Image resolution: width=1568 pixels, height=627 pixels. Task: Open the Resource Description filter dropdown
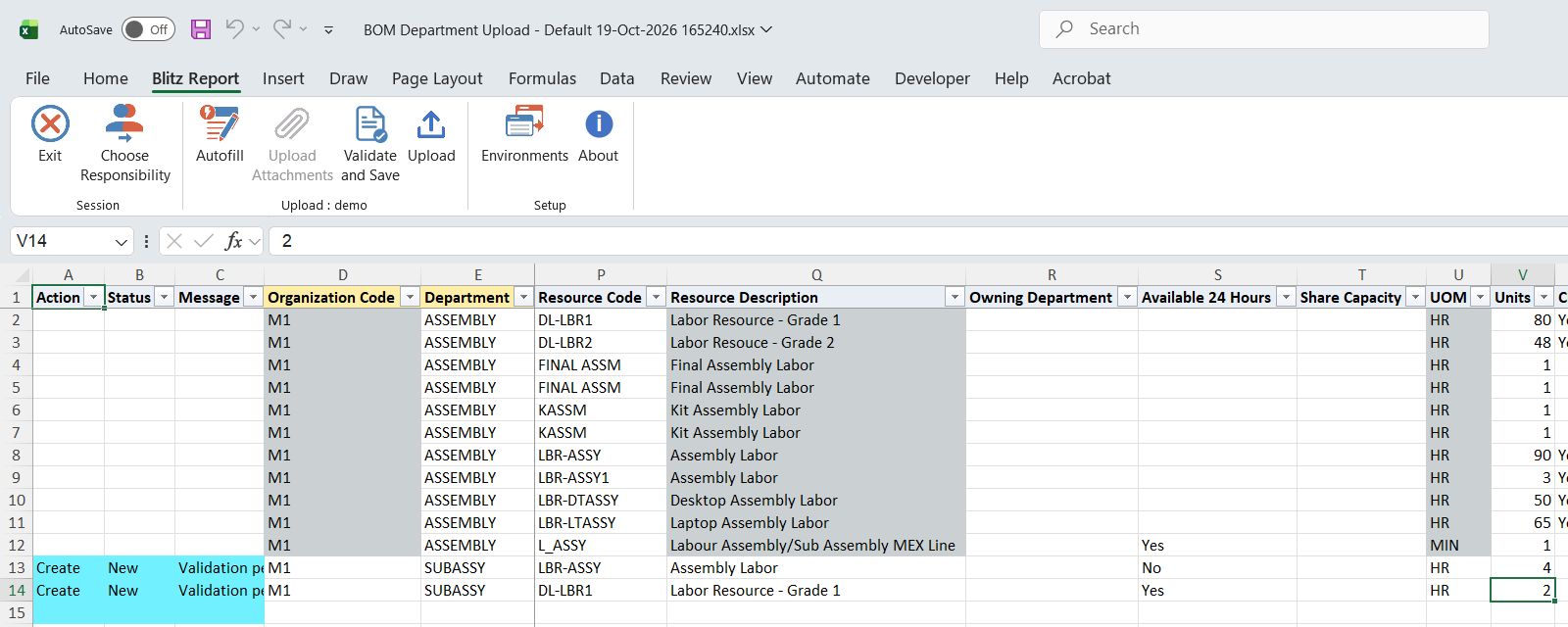coord(955,297)
